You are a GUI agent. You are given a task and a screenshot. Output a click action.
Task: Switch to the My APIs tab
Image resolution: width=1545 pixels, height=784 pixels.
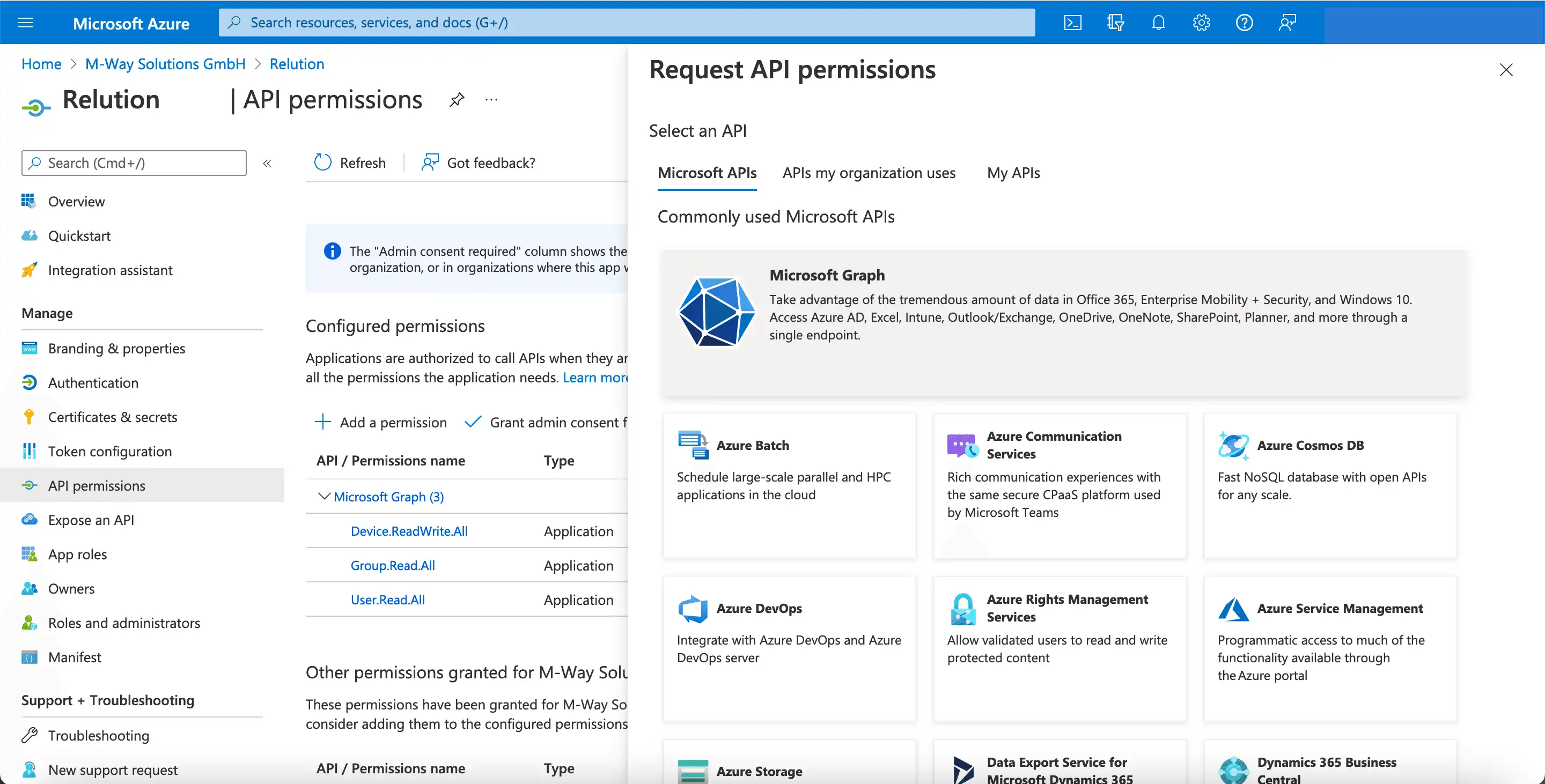coord(1013,173)
